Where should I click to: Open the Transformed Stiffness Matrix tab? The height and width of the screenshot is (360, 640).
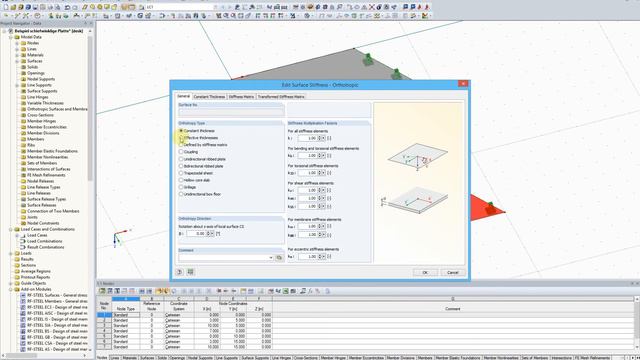point(281,97)
